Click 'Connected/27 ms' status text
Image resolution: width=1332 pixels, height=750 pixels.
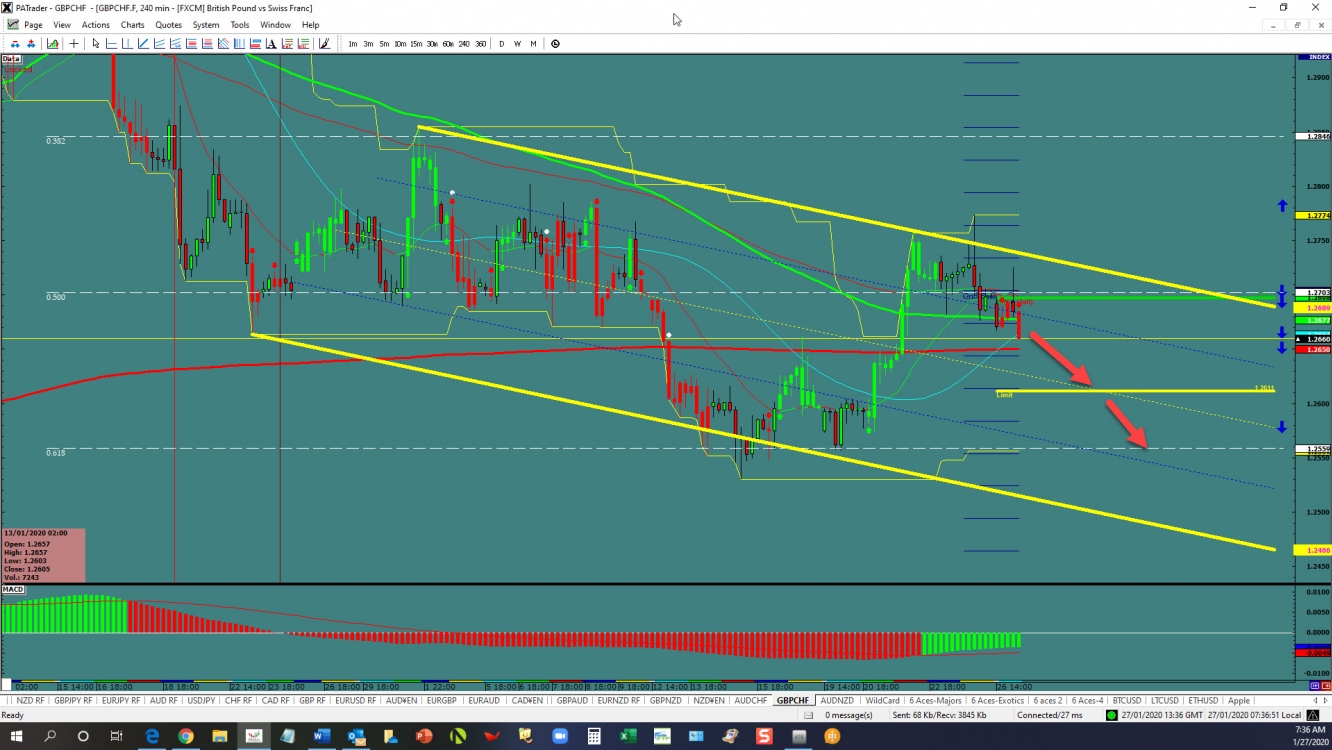tap(1049, 714)
